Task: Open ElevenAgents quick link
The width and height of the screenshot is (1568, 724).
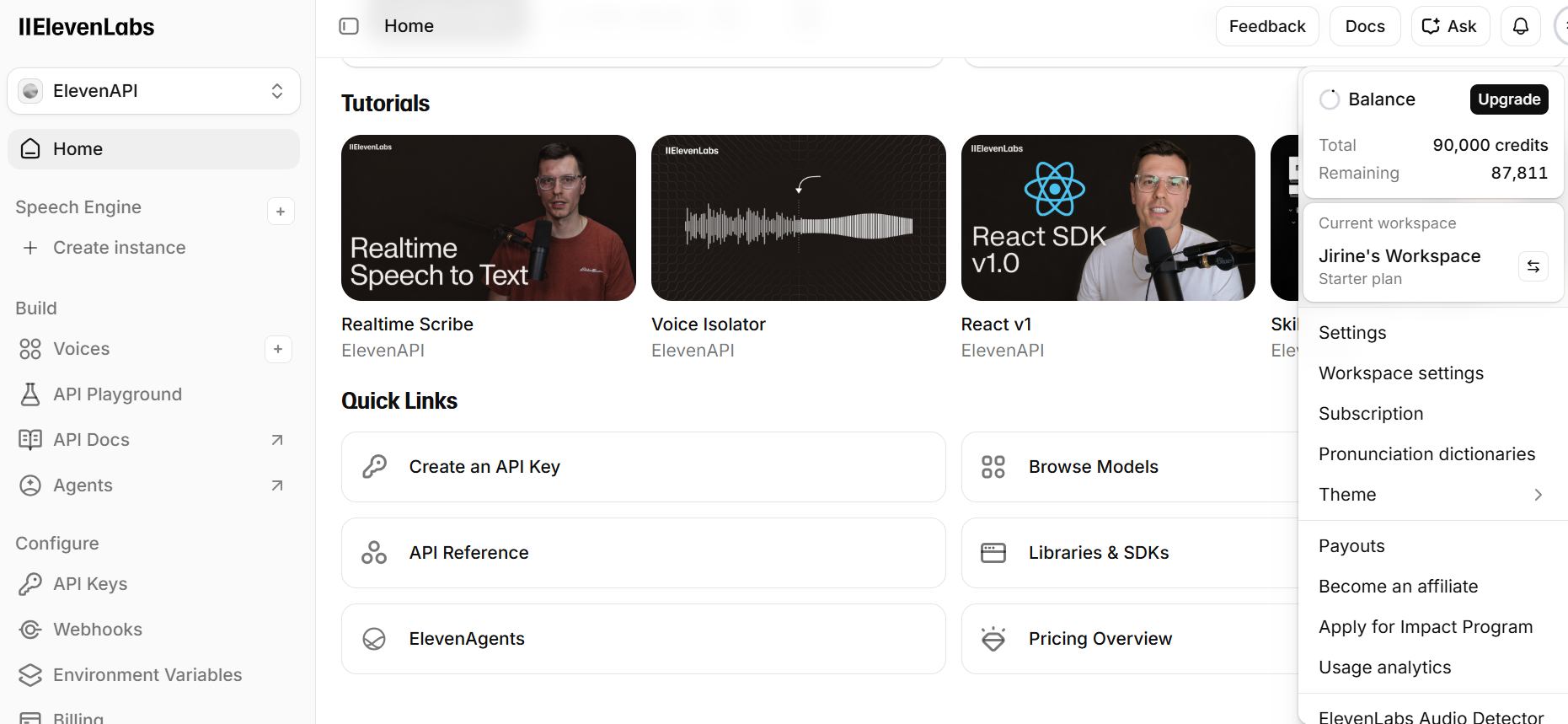Action: click(643, 639)
